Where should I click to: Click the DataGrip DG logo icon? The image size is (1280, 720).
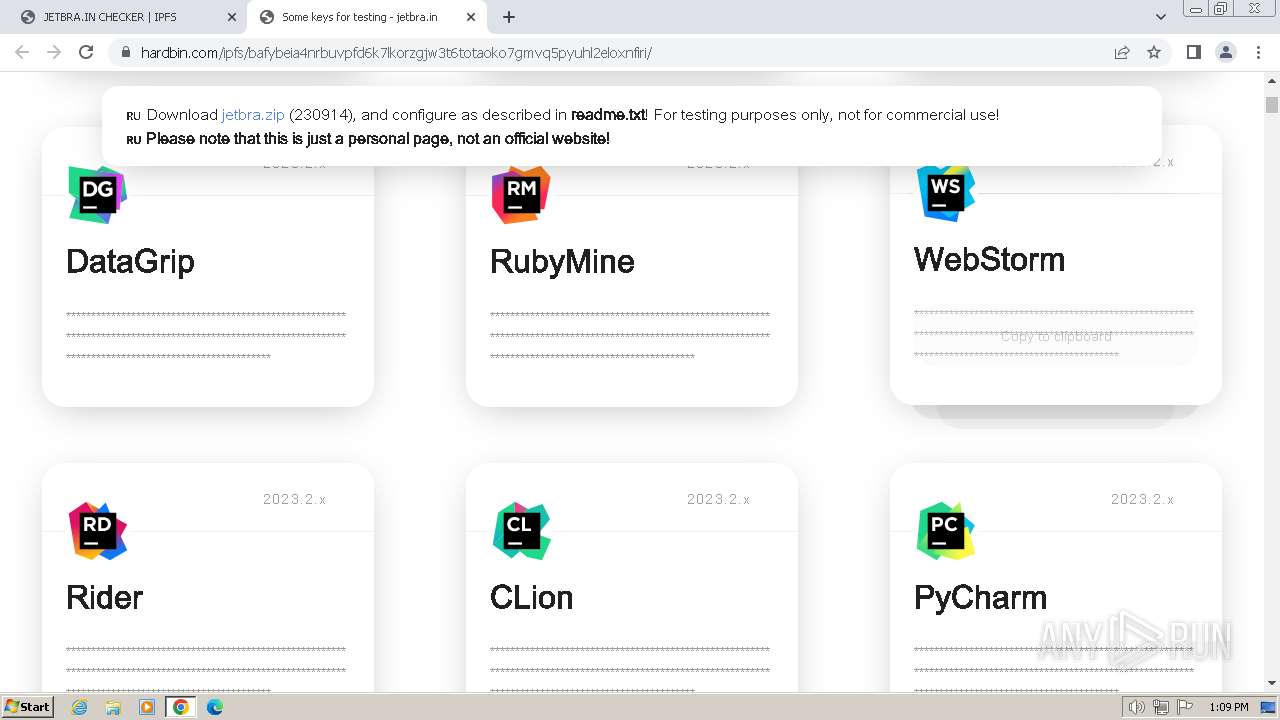(97, 194)
